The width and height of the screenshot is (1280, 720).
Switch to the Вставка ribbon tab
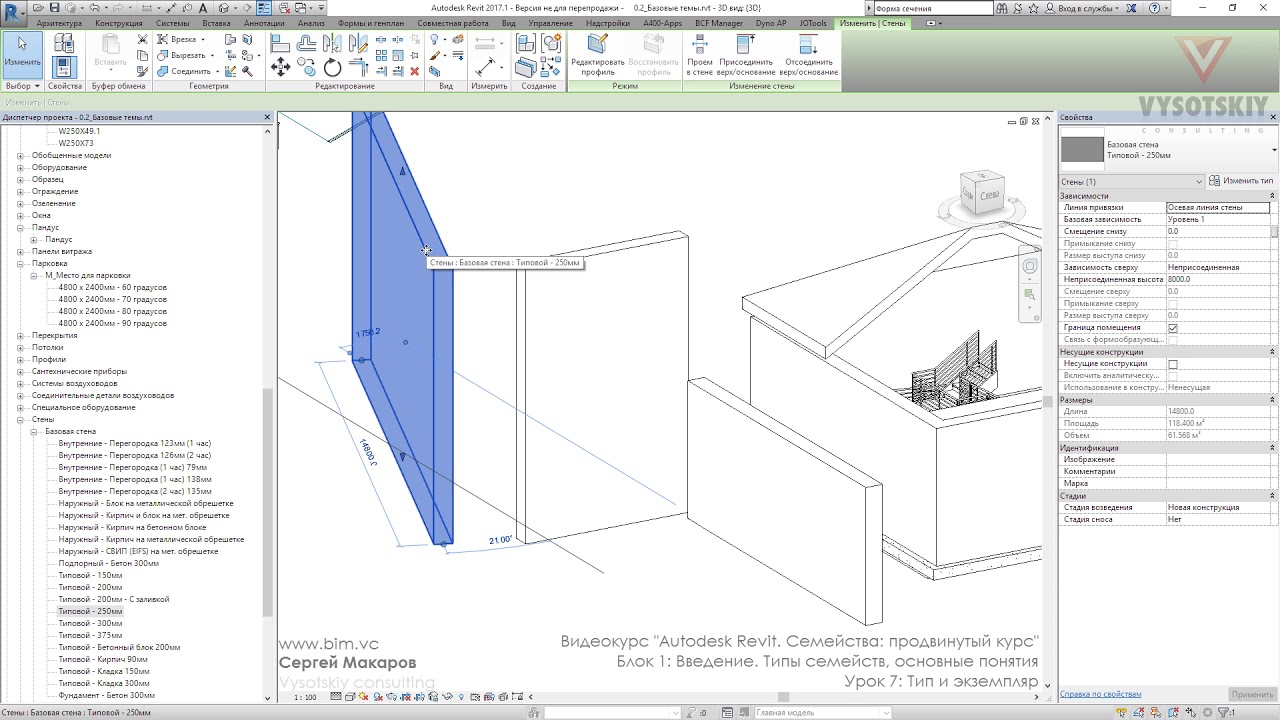(216, 23)
